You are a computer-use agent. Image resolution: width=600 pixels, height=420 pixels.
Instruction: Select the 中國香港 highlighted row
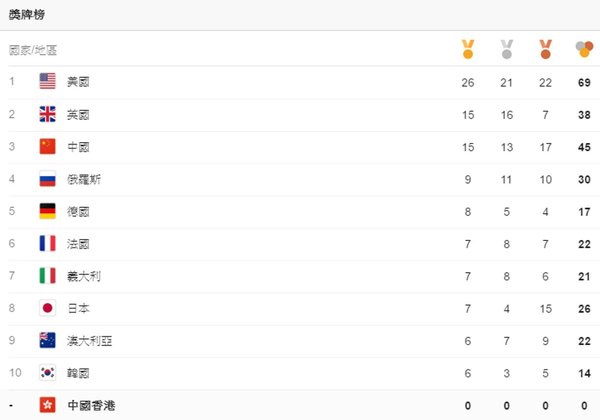300,405
